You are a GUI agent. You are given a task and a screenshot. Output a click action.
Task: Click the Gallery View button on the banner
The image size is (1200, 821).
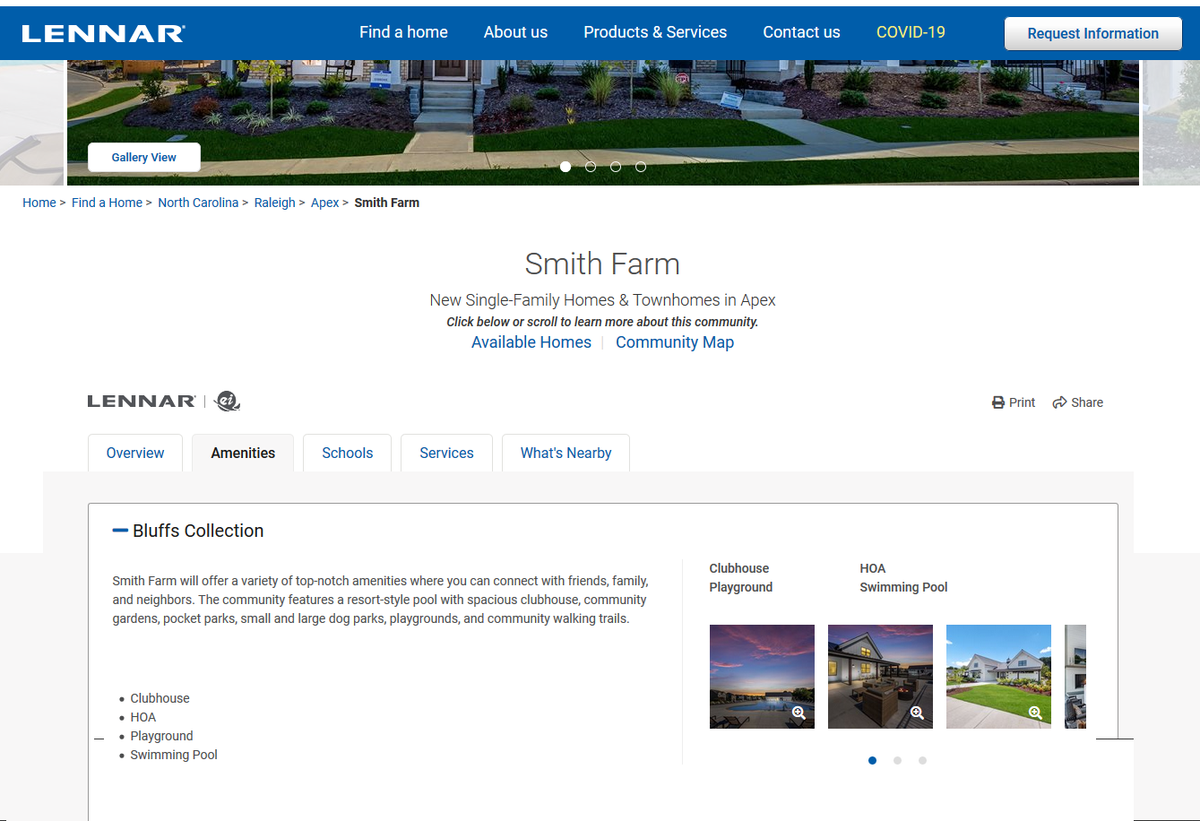pos(143,157)
